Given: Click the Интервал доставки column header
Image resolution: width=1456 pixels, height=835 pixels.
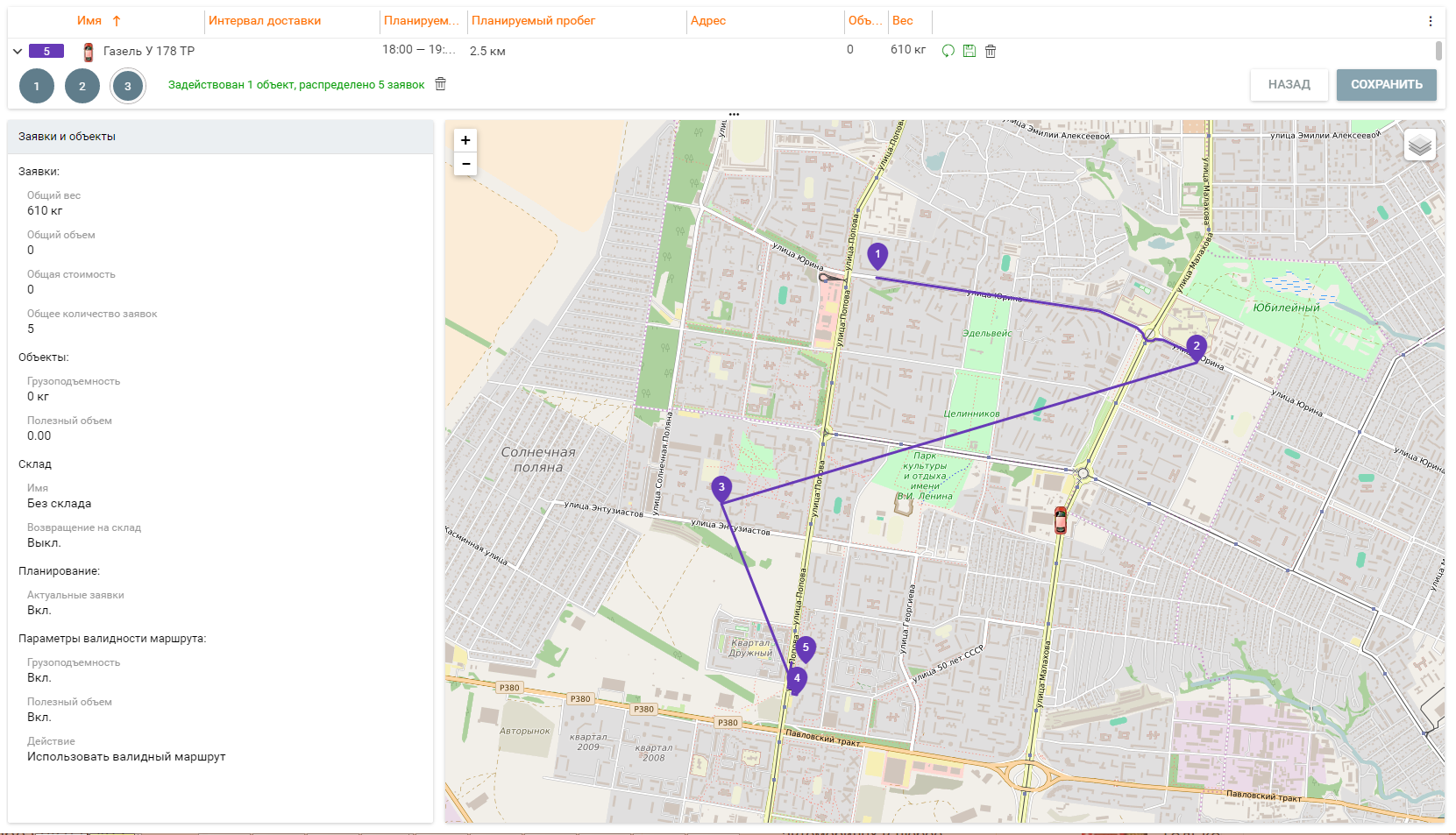Looking at the screenshot, I should [265, 21].
